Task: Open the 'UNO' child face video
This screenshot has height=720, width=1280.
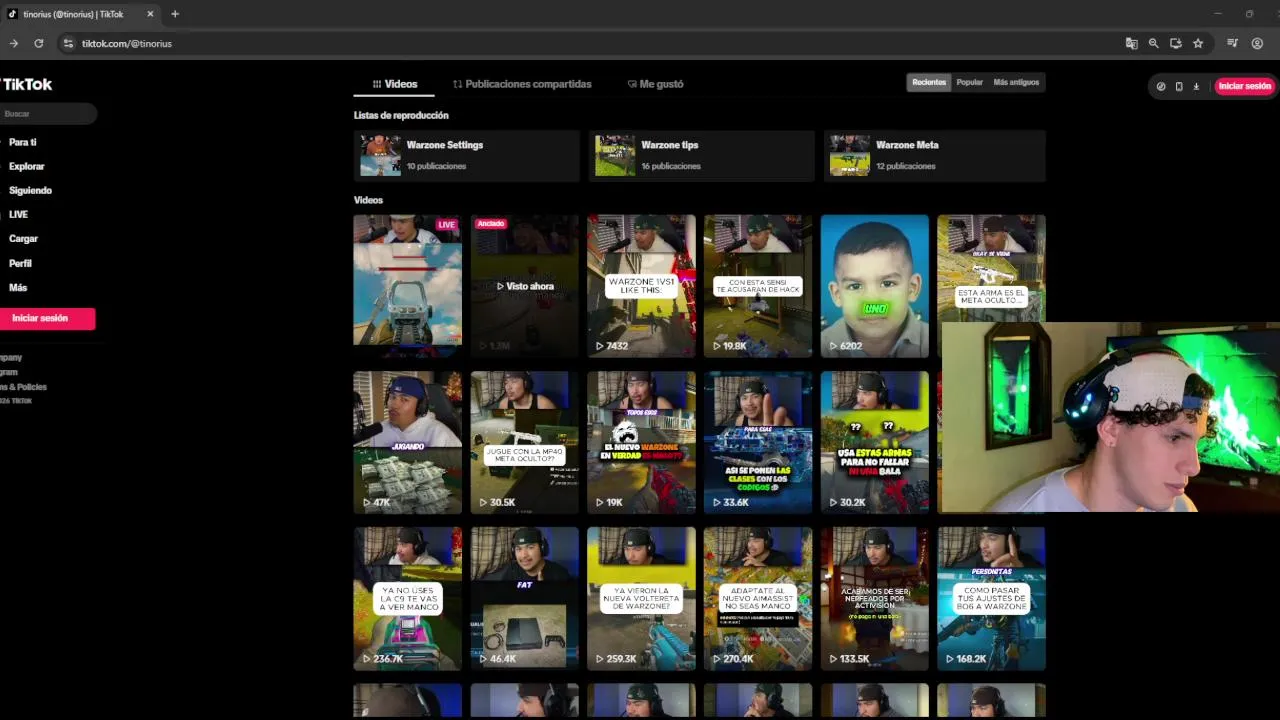Action: (x=874, y=286)
